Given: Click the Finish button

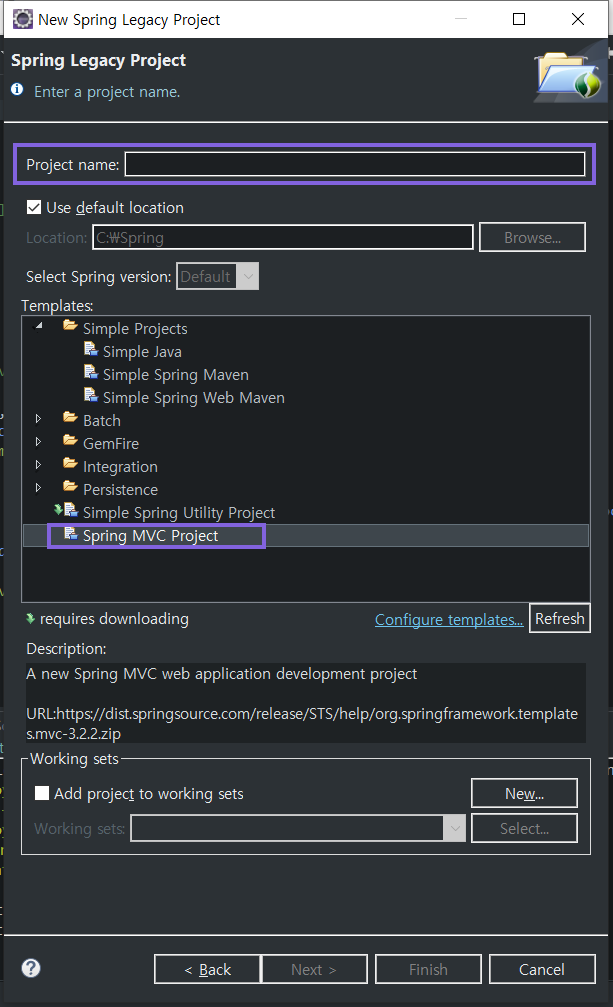Looking at the screenshot, I should [x=428, y=968].
